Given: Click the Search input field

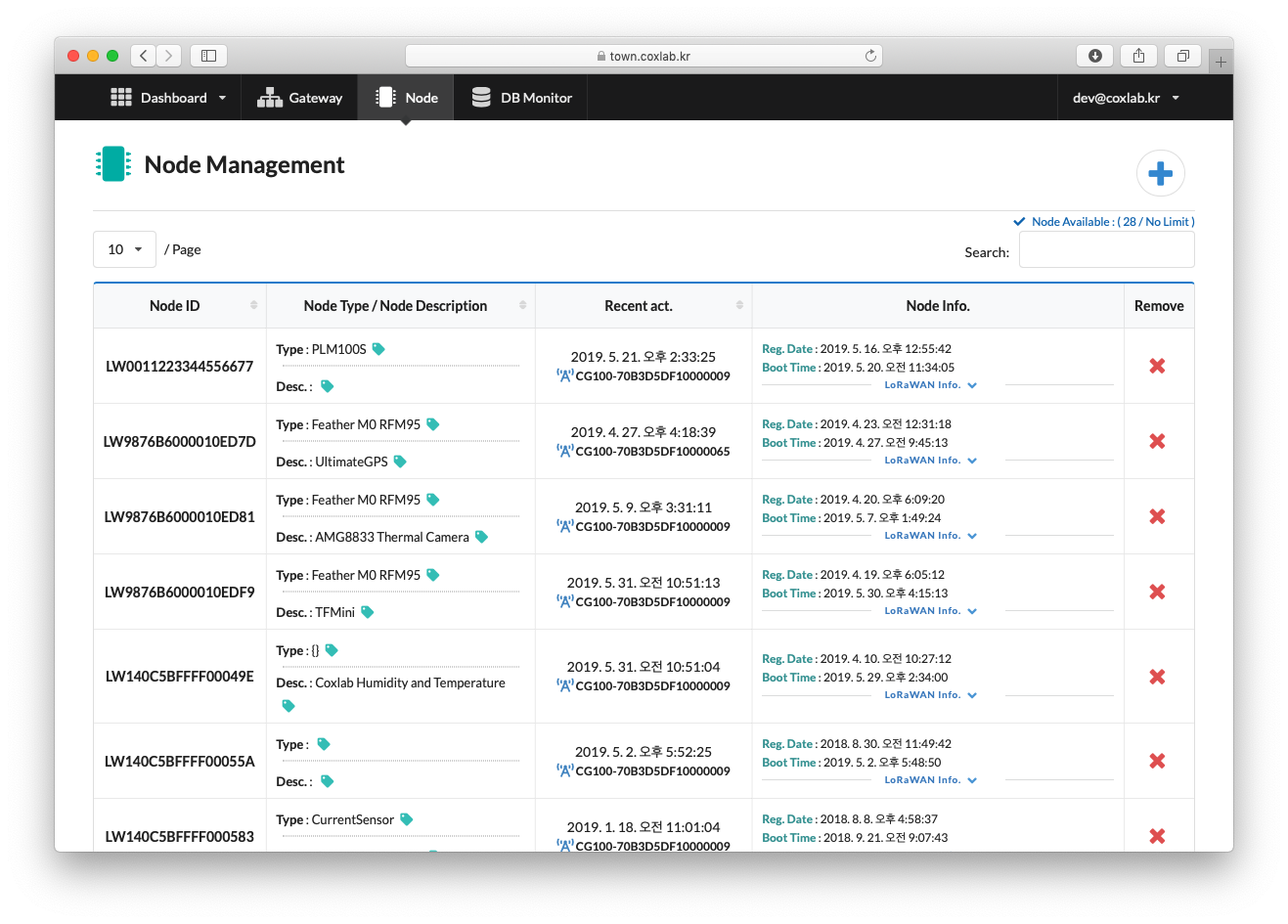Looking at the screenshot, I should pyautogui.click(x=1106, y=250).
